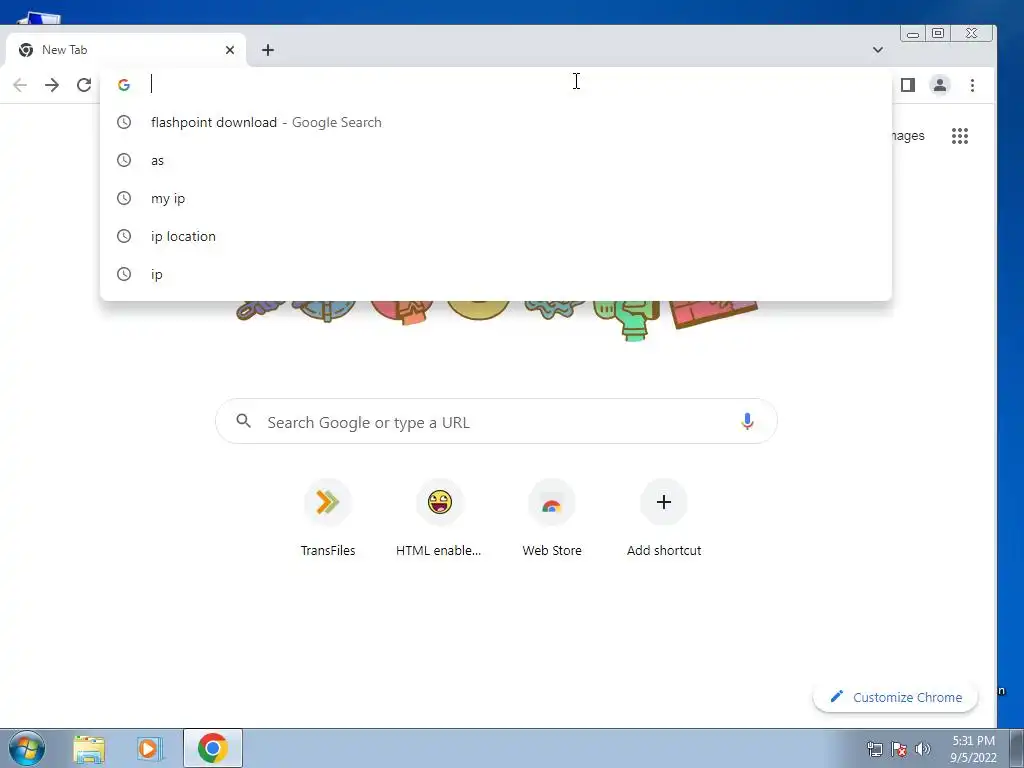Launch Windows Media Player from taskbar
The height and width of the screenshot is (768, 1024).
[150, 749]
